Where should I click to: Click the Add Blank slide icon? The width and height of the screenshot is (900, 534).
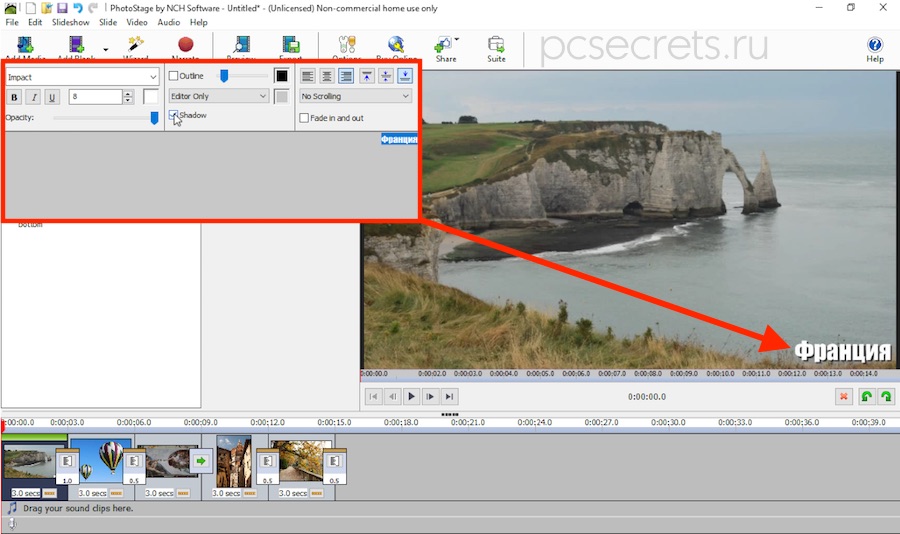pos(76,45)
